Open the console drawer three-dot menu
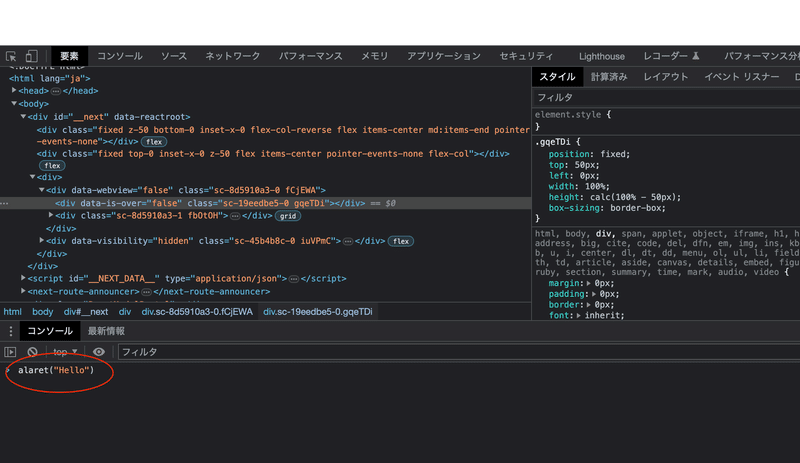The width and height of the screenshot is (800, 463). 10,331
